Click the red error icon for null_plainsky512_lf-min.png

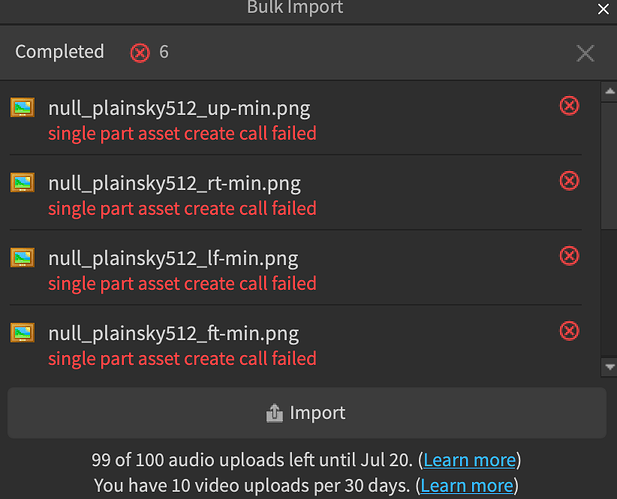(x=569, y=255)
